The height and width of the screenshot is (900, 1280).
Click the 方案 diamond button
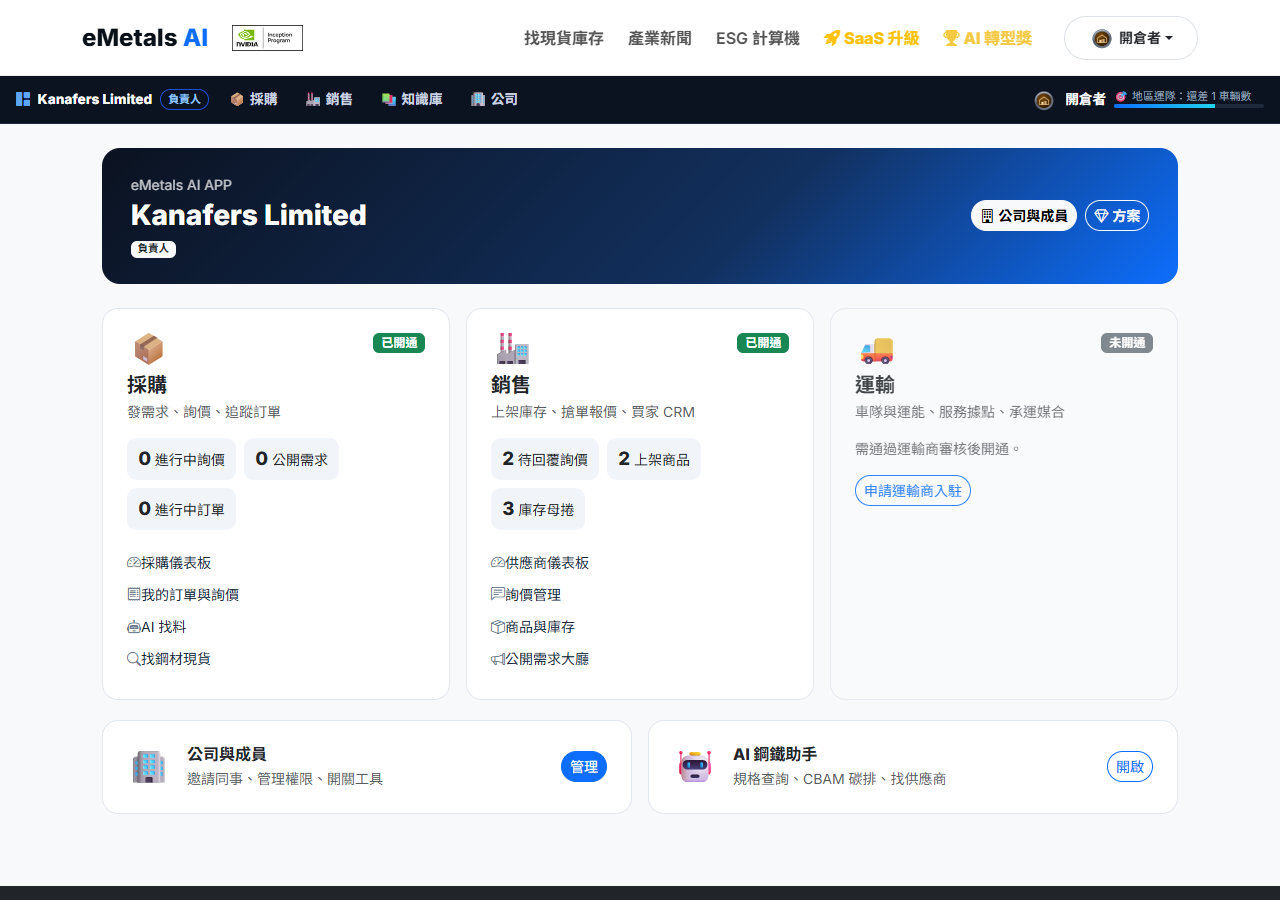pos(1117,215)
